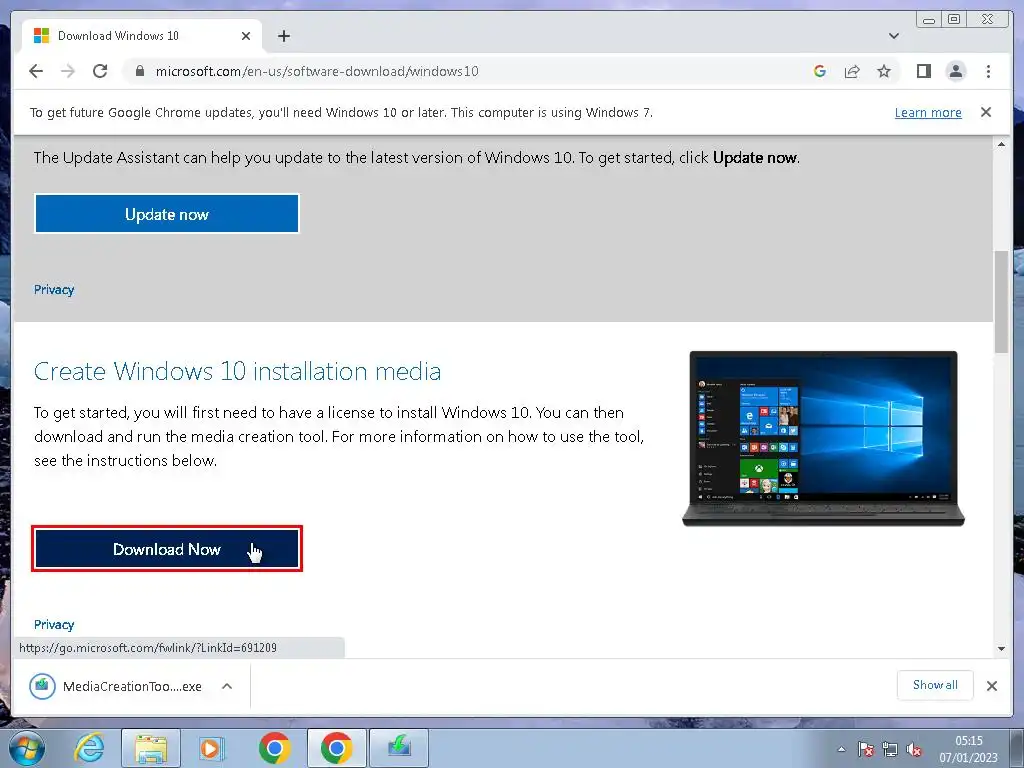This screenshot has height=768, width=1024.
Task: Click the Download Now button
Action: coord(167,549)
